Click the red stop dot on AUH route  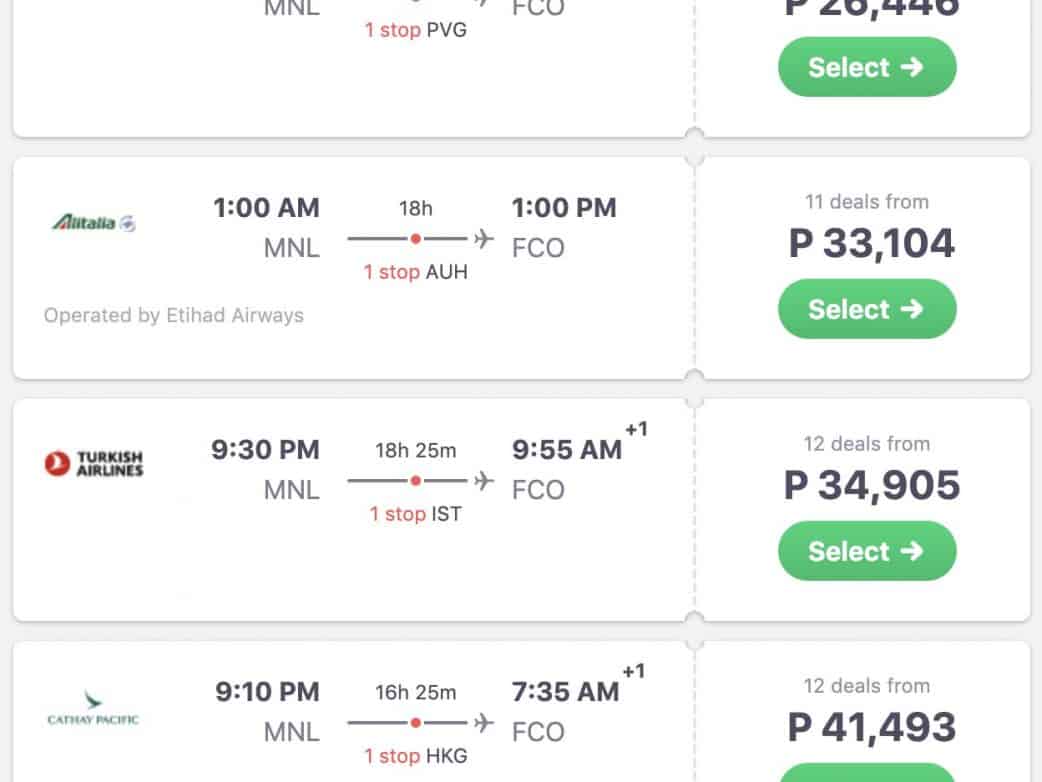[415, 239]
